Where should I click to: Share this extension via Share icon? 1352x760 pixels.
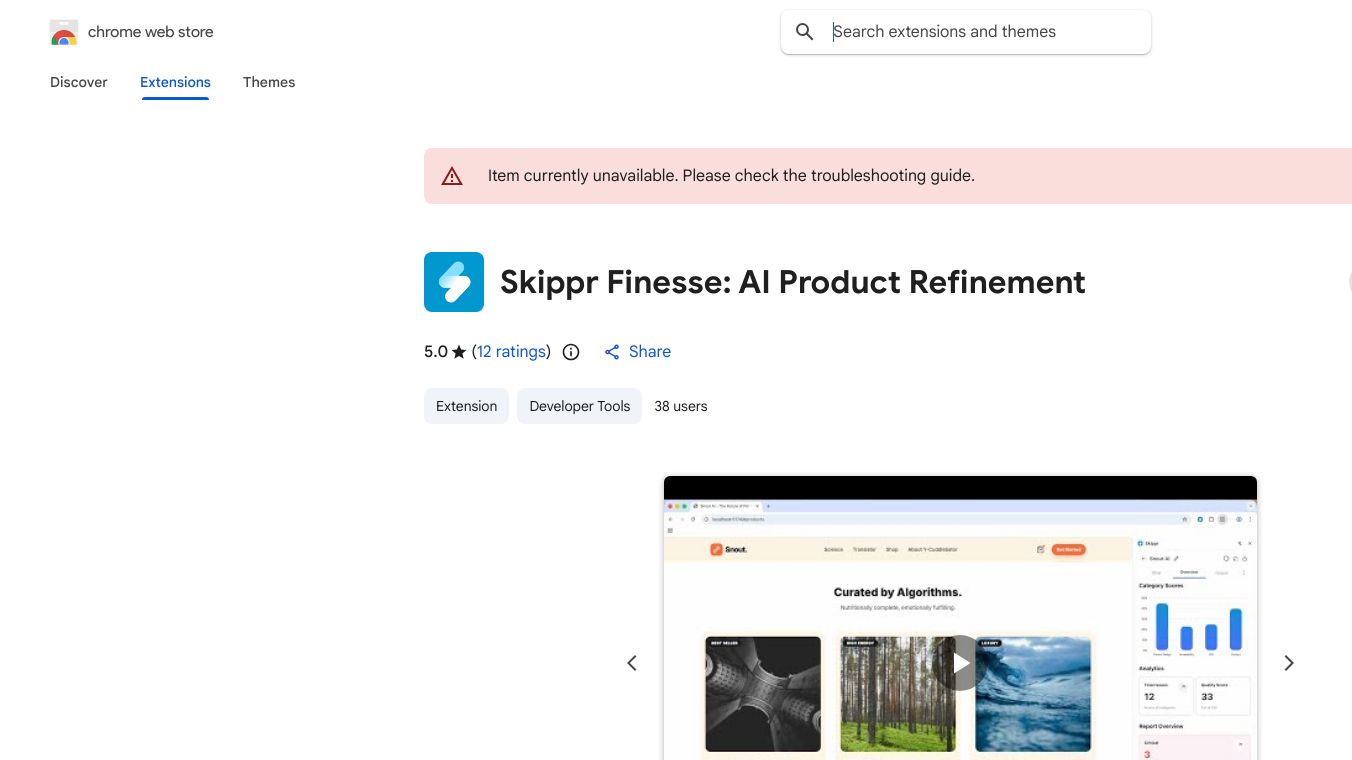coord(612,352)
